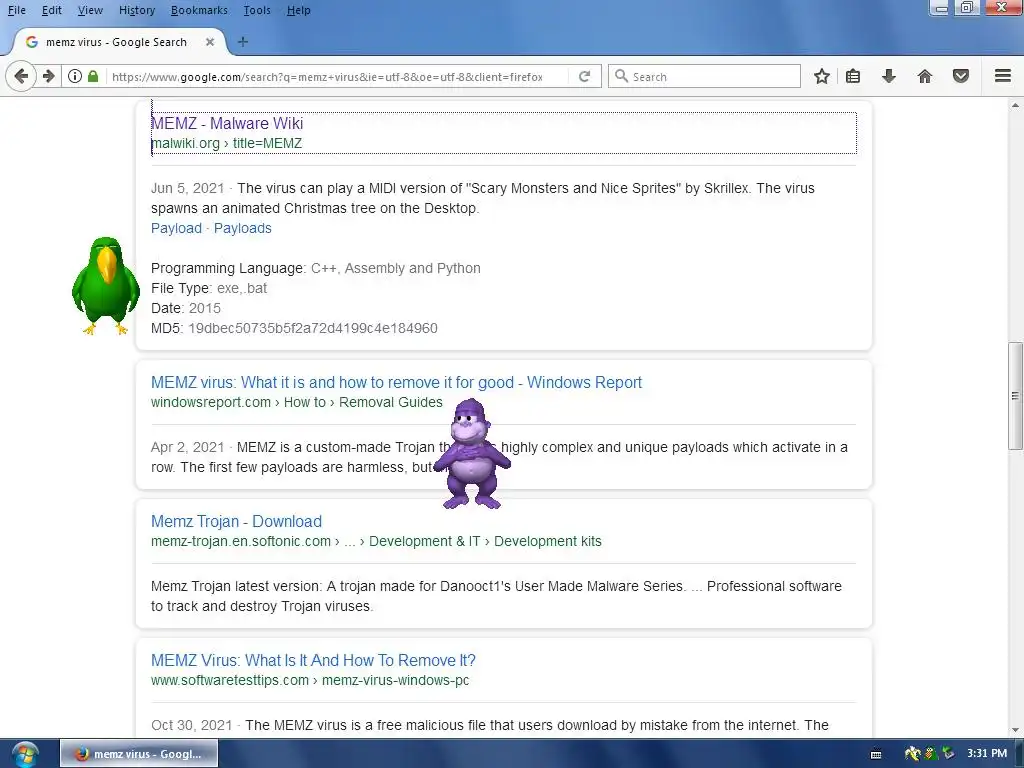
Task: Click memz-trojan.en.softonic.com breadcrumb
Action: pos(376,541)
